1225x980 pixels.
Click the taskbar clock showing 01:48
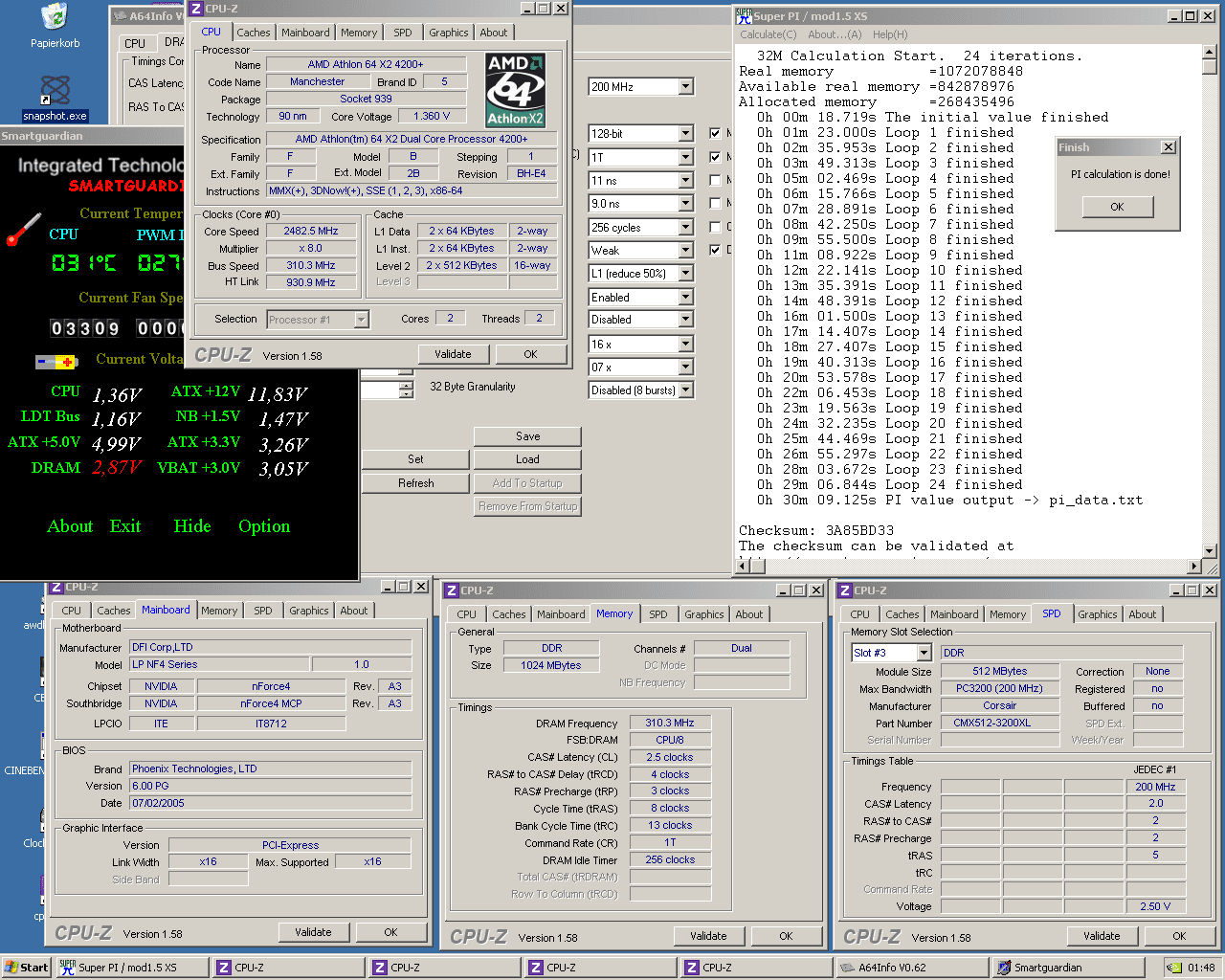[x=1201, y=968]
